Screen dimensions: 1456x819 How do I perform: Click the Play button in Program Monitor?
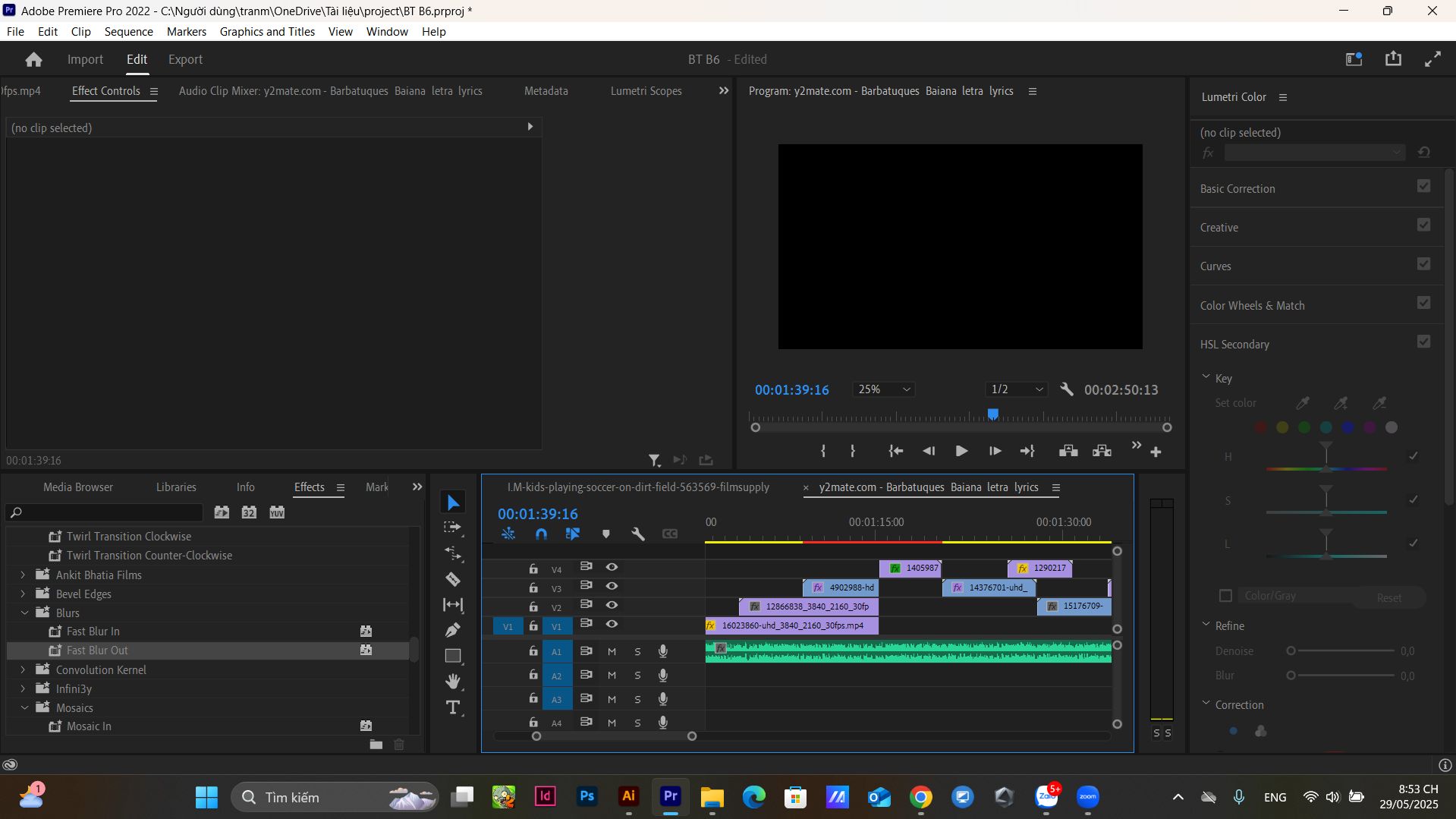pos(961,451)
